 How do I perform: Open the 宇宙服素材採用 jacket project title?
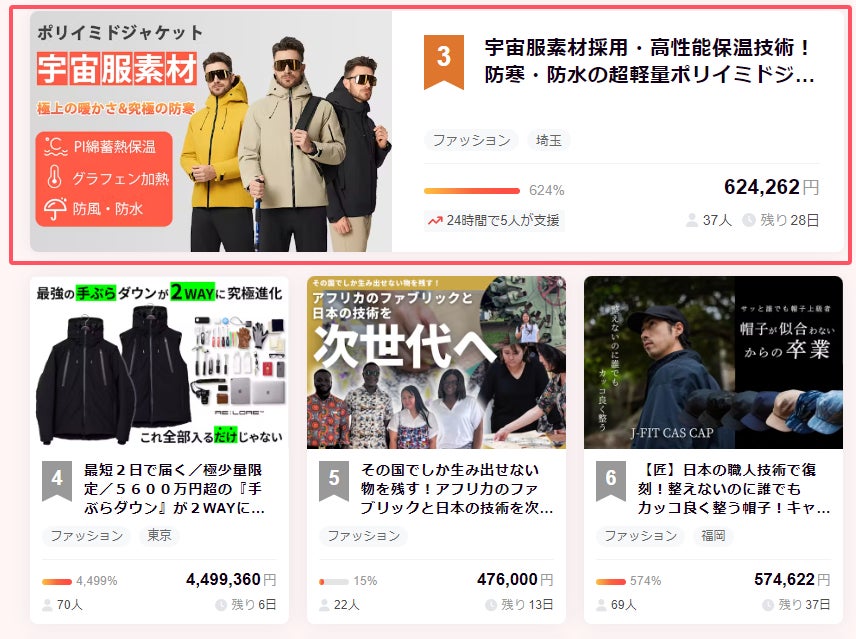click(650, 61)
